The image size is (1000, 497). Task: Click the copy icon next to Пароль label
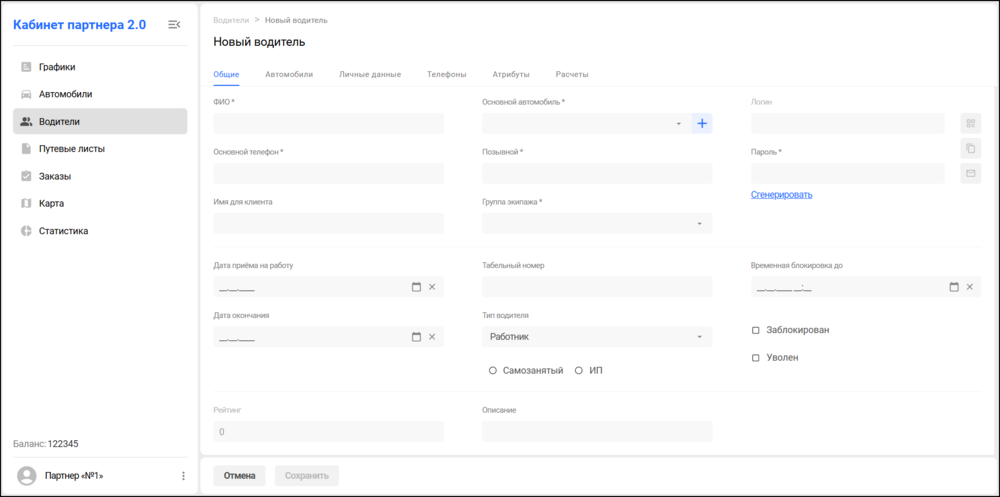coord(971,148)
